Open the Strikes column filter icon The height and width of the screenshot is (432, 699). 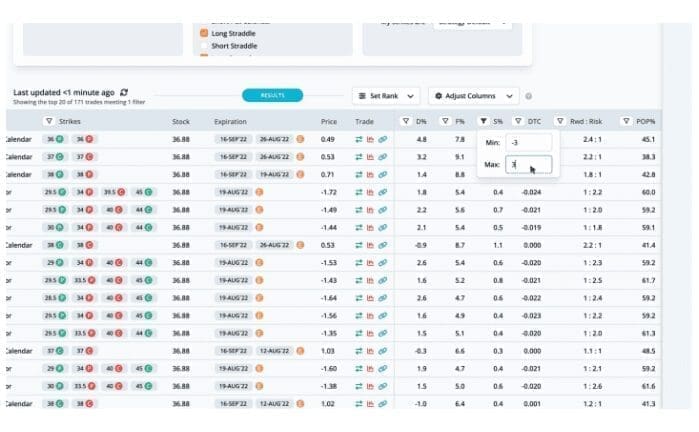(49, 121)
